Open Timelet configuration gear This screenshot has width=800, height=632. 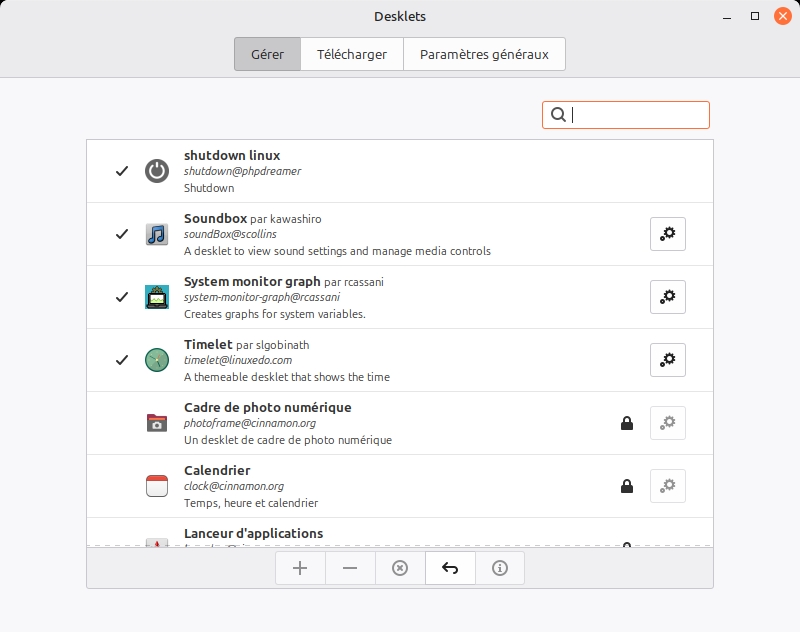[x=668, y=360]
